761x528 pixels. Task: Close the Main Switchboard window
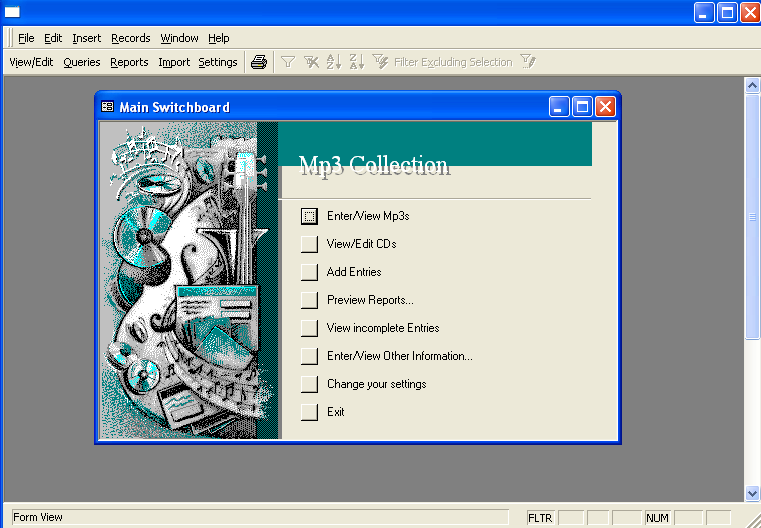coord(605,107)
